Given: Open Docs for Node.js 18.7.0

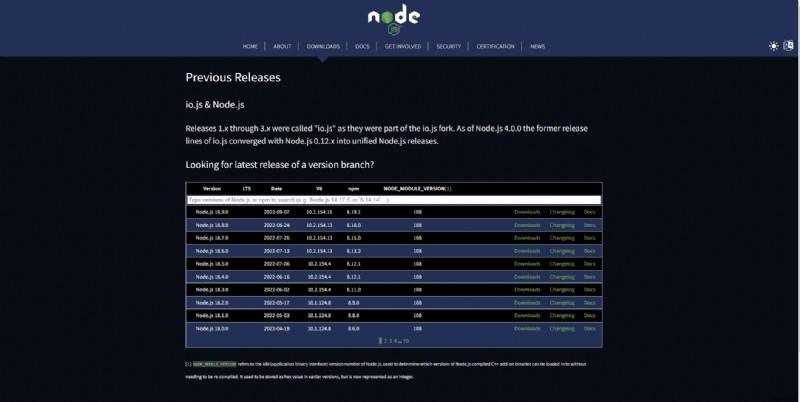Looking at the screenshot, I should tap(590, 238).
